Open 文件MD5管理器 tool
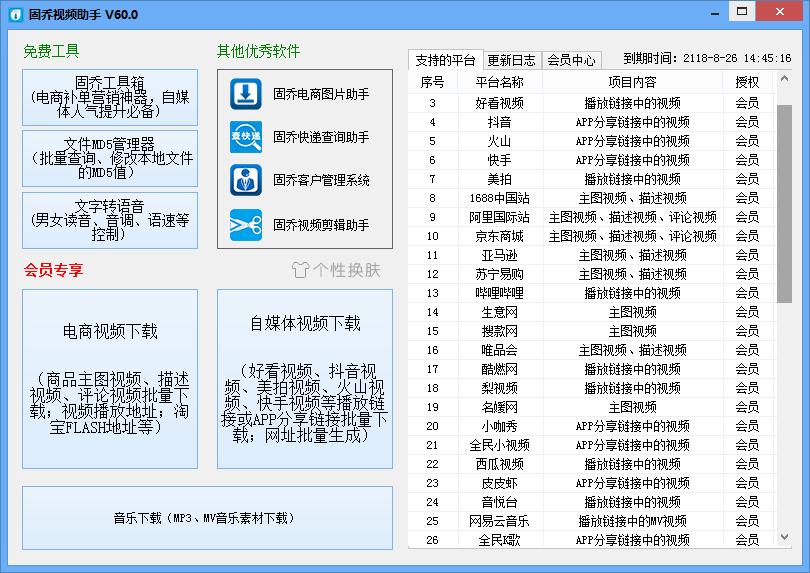The width and height of the screenshot is (810, 573). (110, 158)
